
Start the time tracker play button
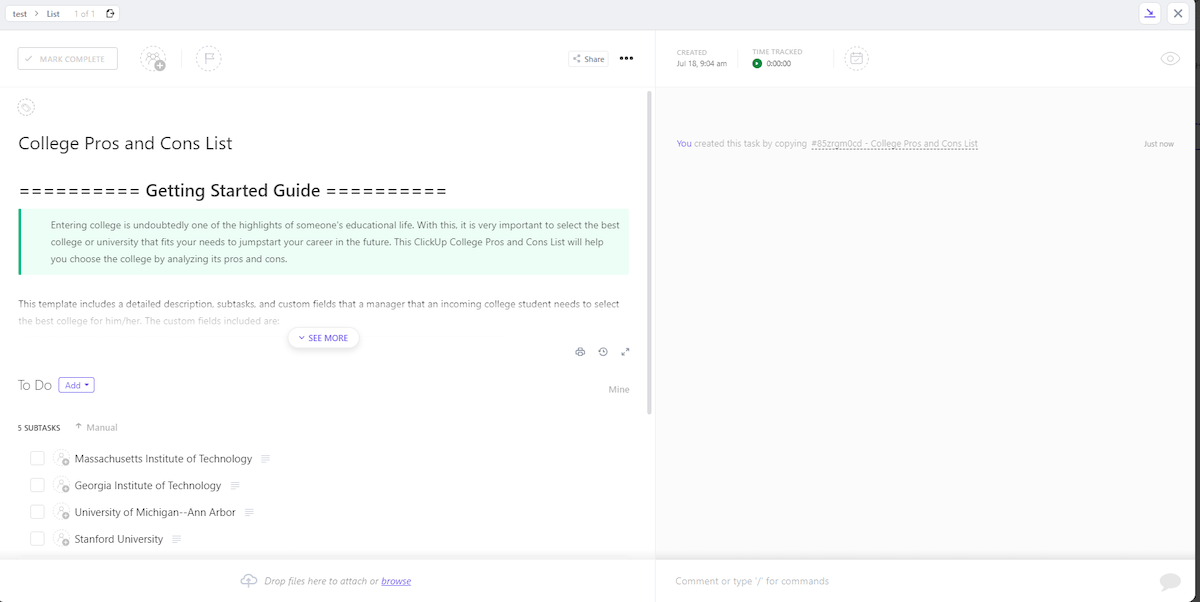pos(757,63)
